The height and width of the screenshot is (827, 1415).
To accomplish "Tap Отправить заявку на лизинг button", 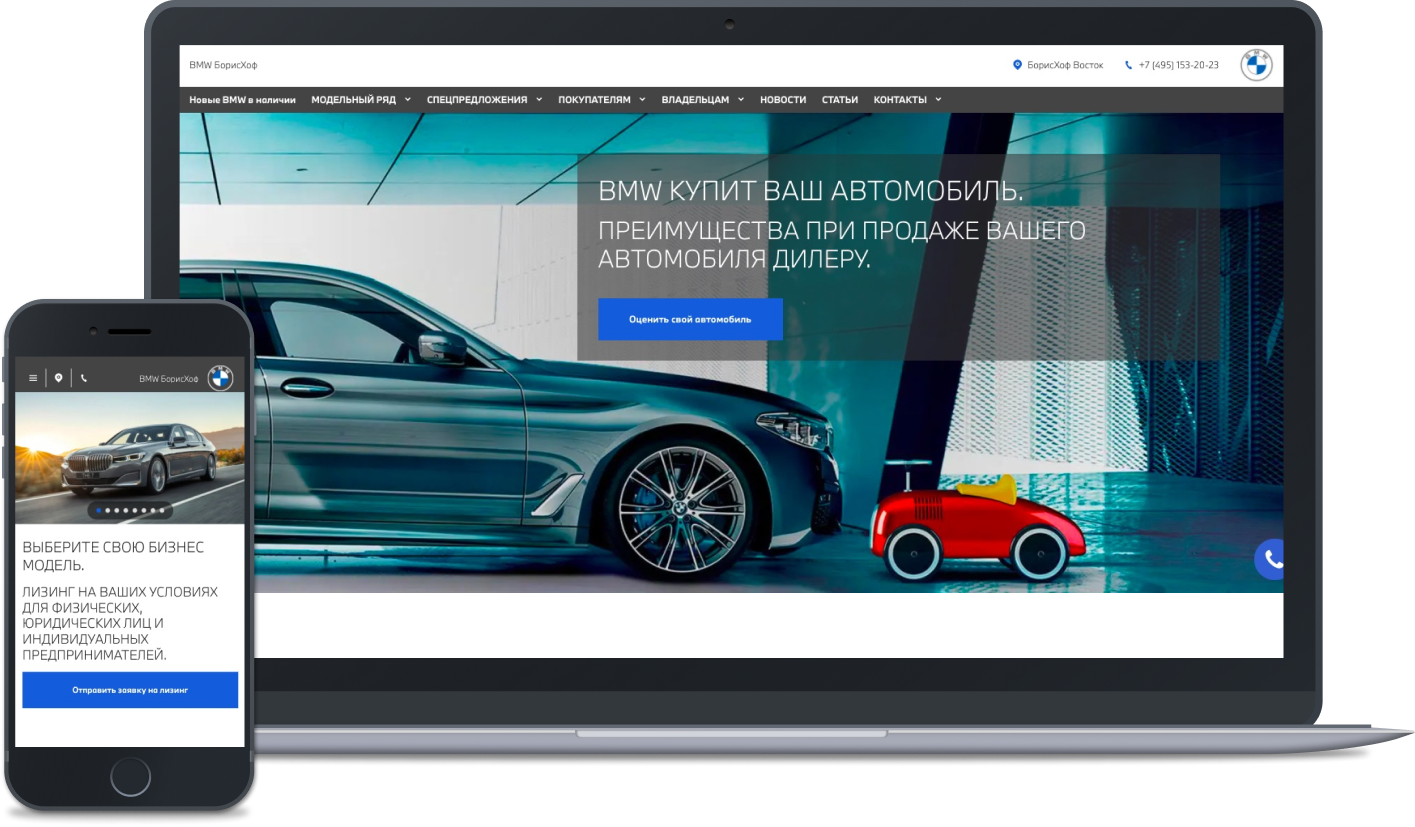I will (130, 690).
